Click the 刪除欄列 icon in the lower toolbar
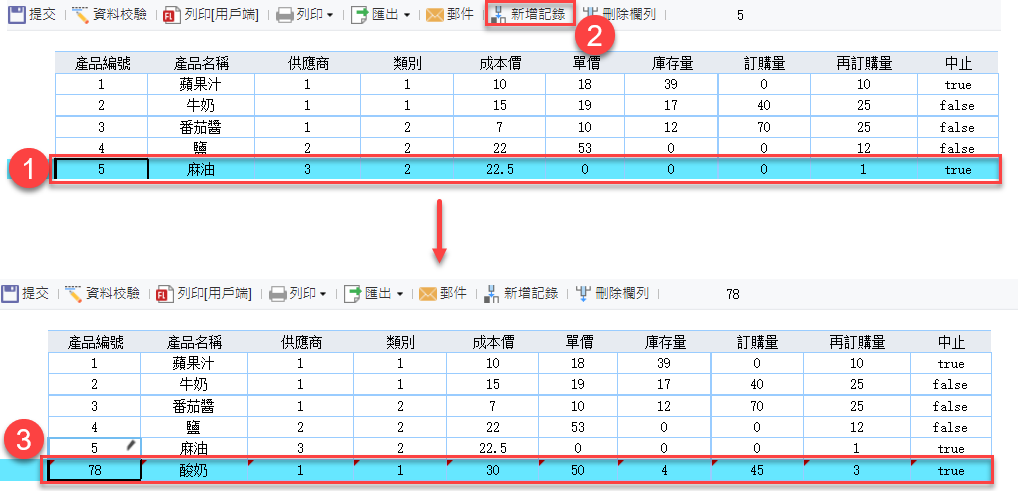The width and height of the screenshot is (1018, 491). 582,294
